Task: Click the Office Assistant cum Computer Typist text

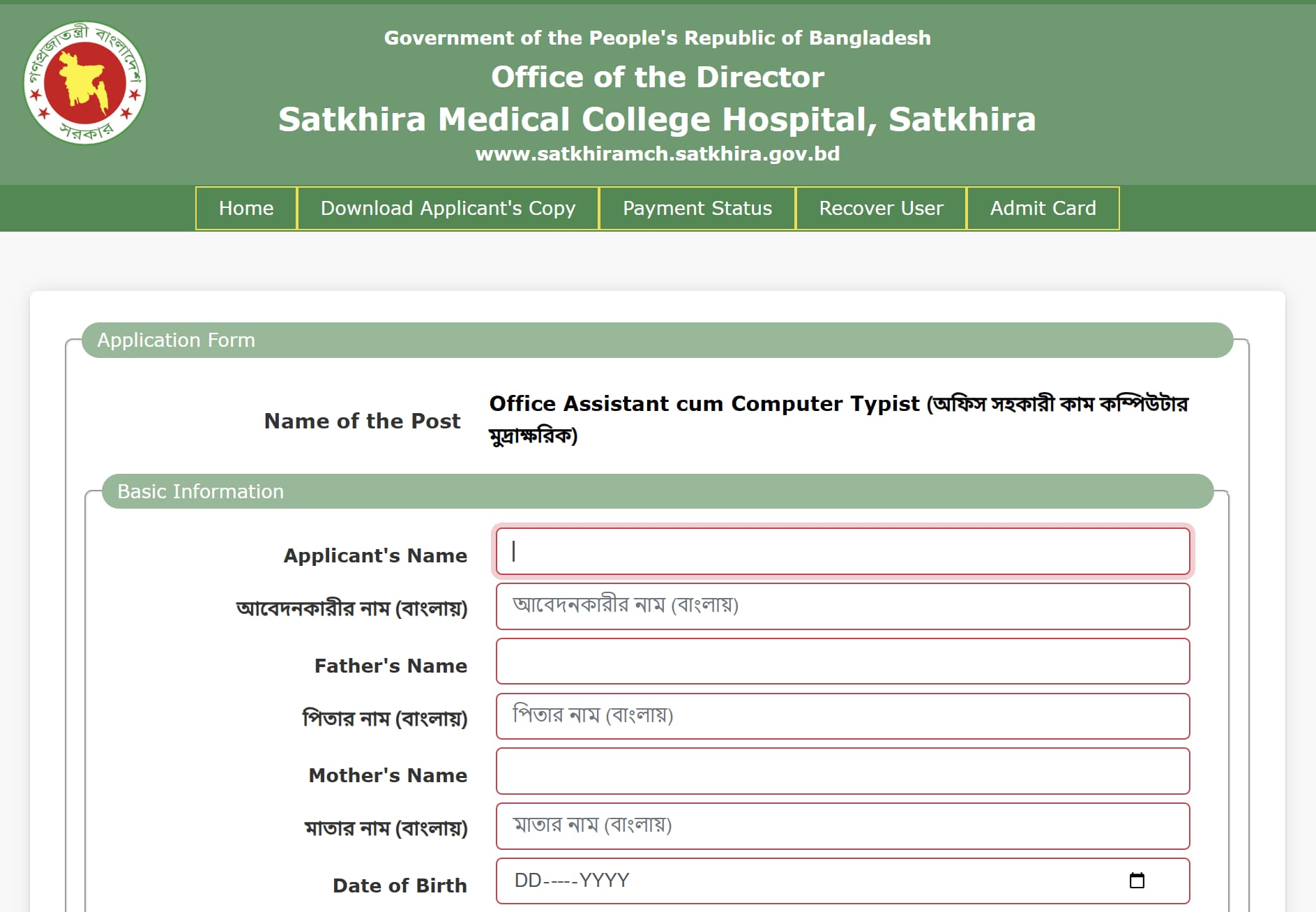Action: (x=704, y=404)
